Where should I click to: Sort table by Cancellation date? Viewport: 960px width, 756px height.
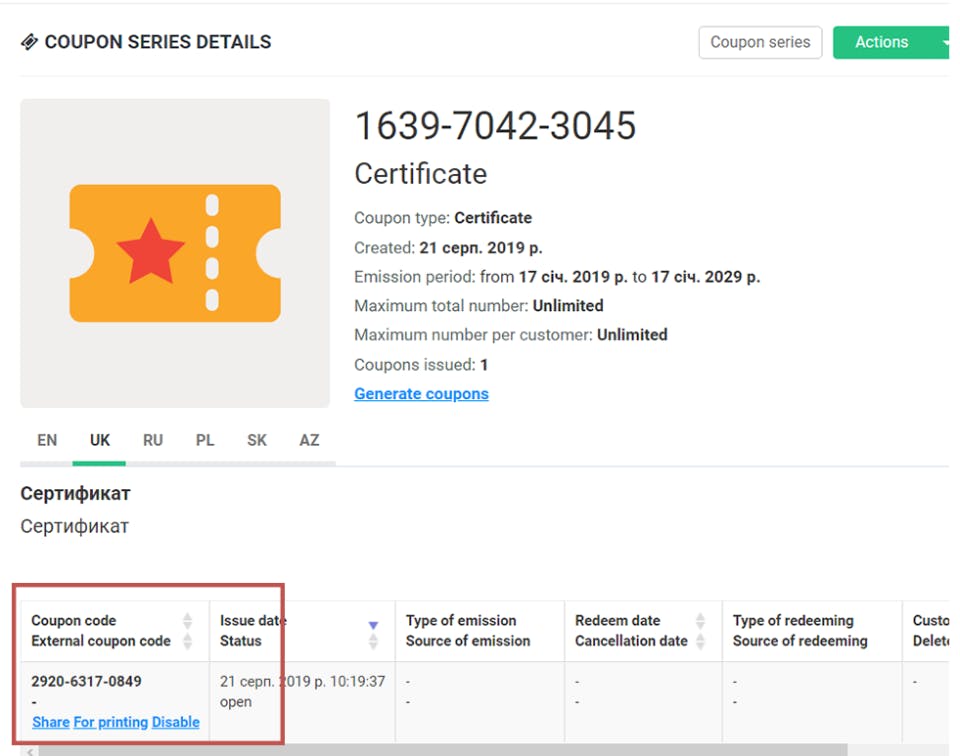pyautogui.click(x=700, y=641)
